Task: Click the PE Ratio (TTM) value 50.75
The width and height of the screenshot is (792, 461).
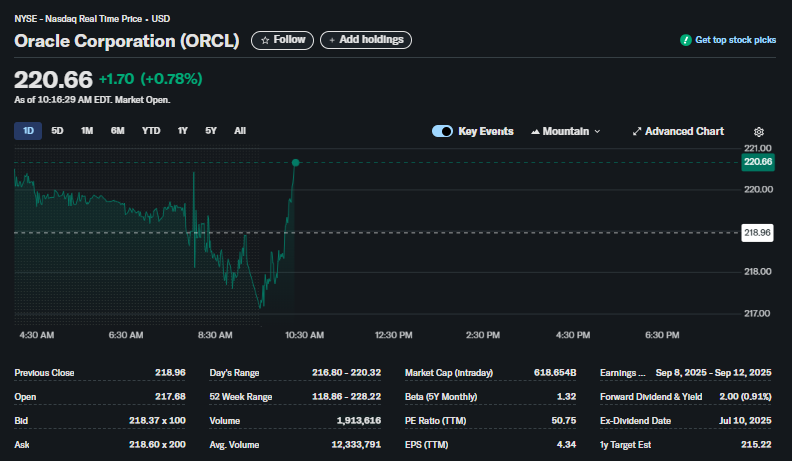Action: (564, 421)
